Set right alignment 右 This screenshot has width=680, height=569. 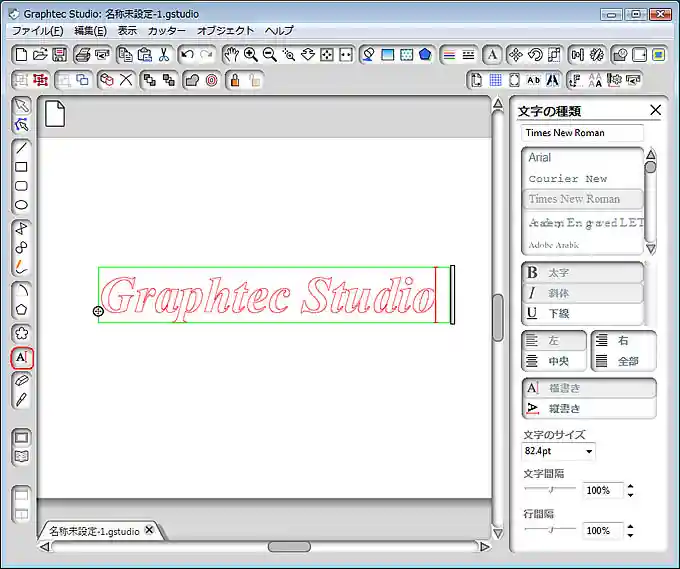tap(624, 341)
